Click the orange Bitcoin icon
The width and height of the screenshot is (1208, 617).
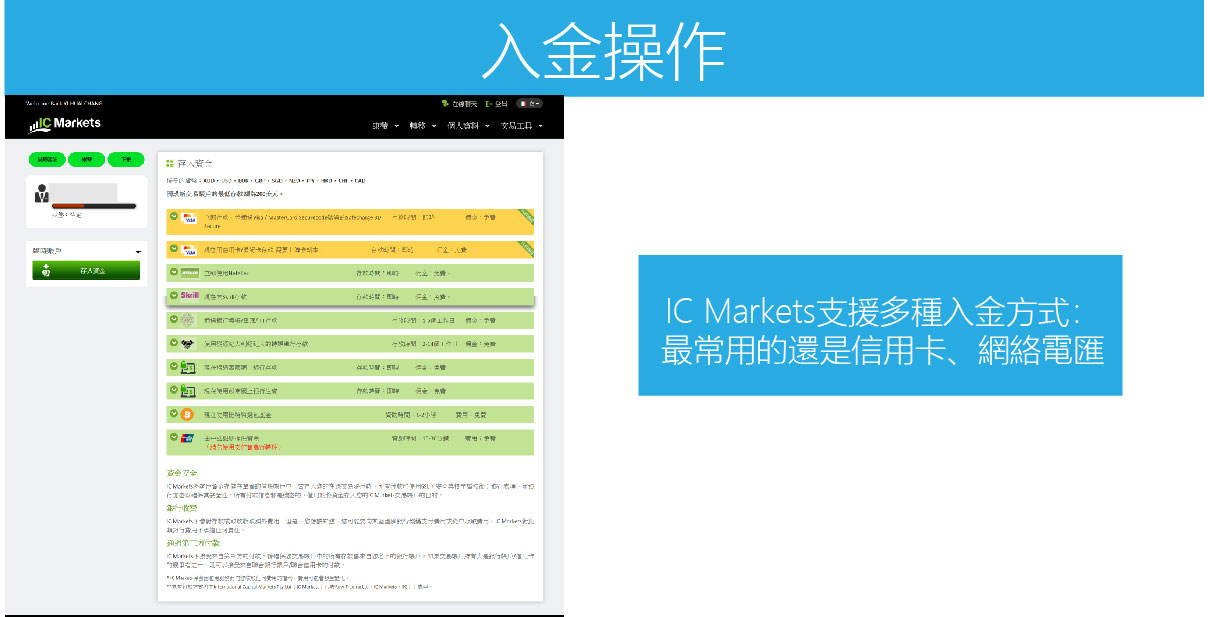(x=187, y=413)
